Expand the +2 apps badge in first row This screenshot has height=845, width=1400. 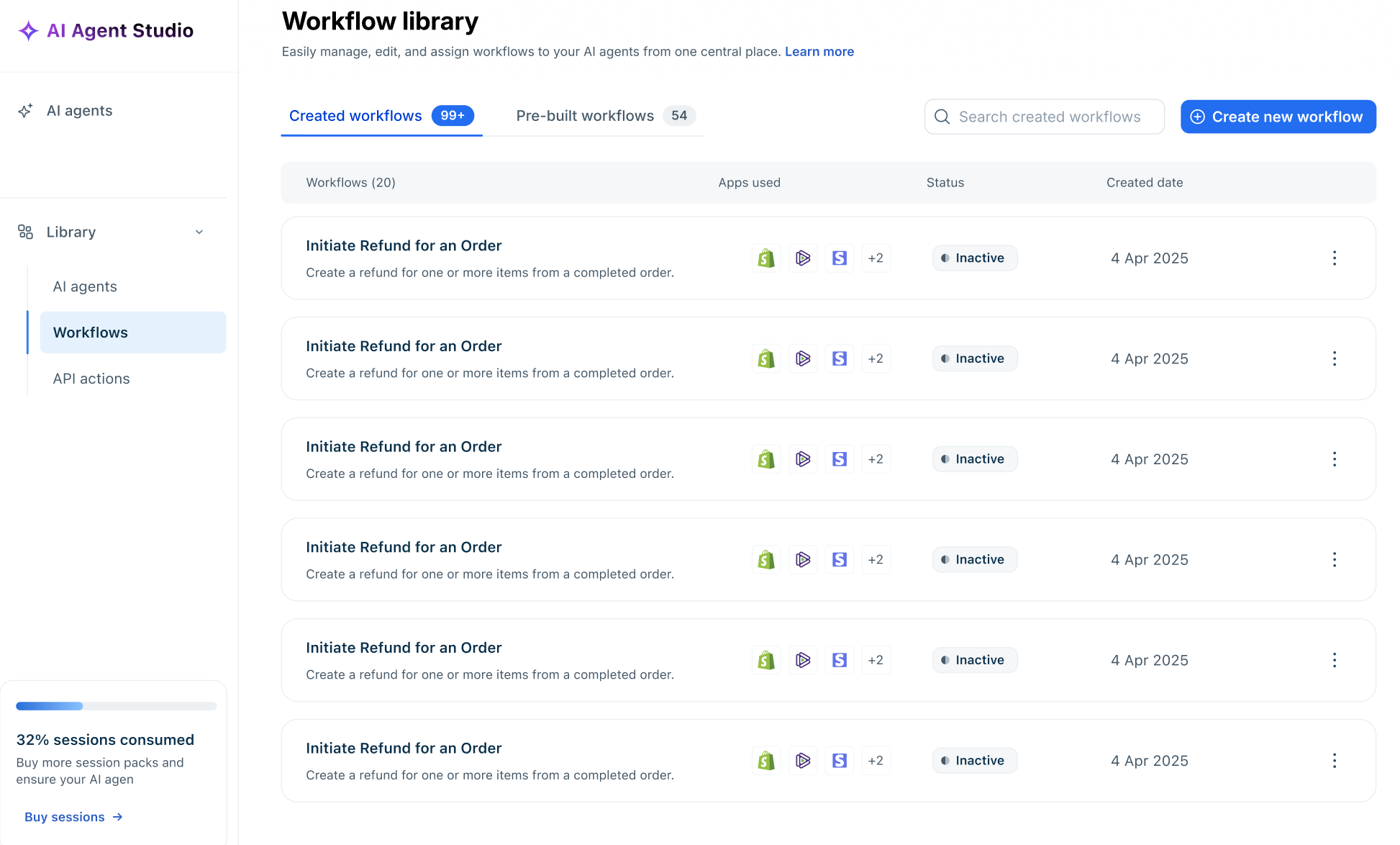pos(876,258)
